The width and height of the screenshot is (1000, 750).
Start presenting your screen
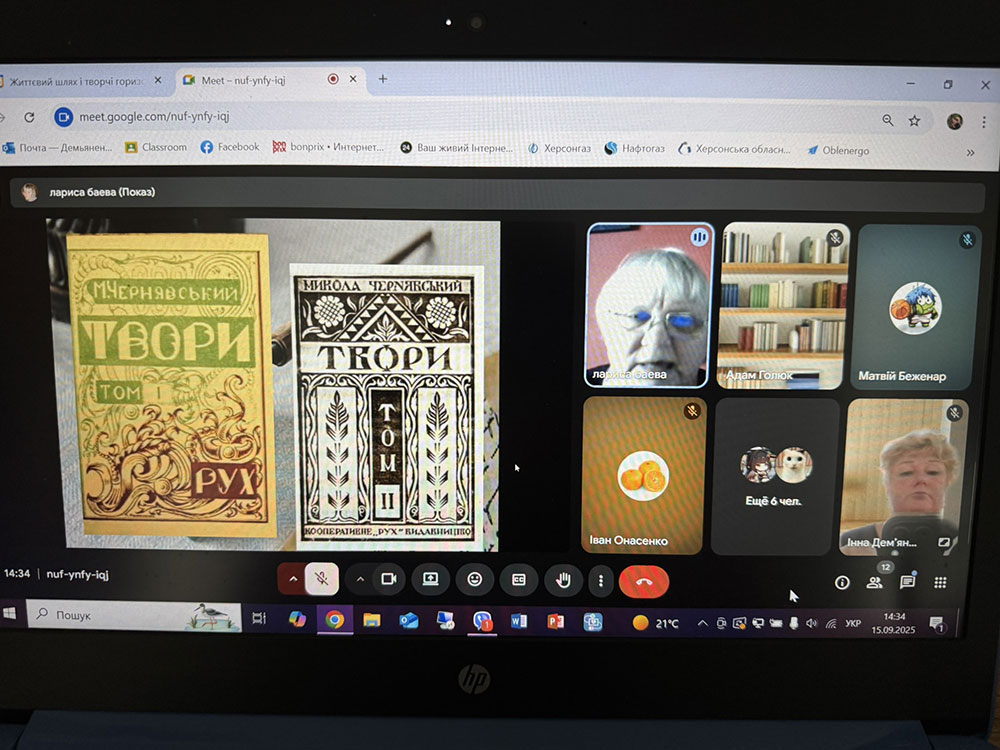(x=430, y=579)
